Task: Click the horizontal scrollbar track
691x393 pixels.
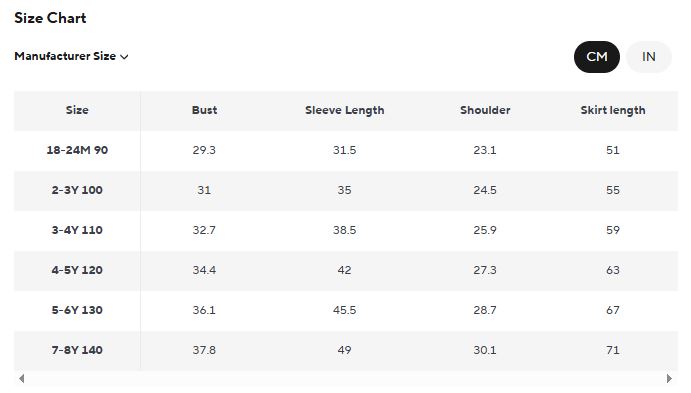Action: pyautogui.click(x=346, y=378)
